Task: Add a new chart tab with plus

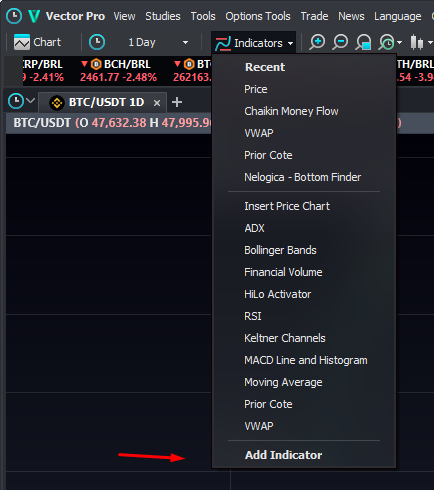Action: (177, 102)
